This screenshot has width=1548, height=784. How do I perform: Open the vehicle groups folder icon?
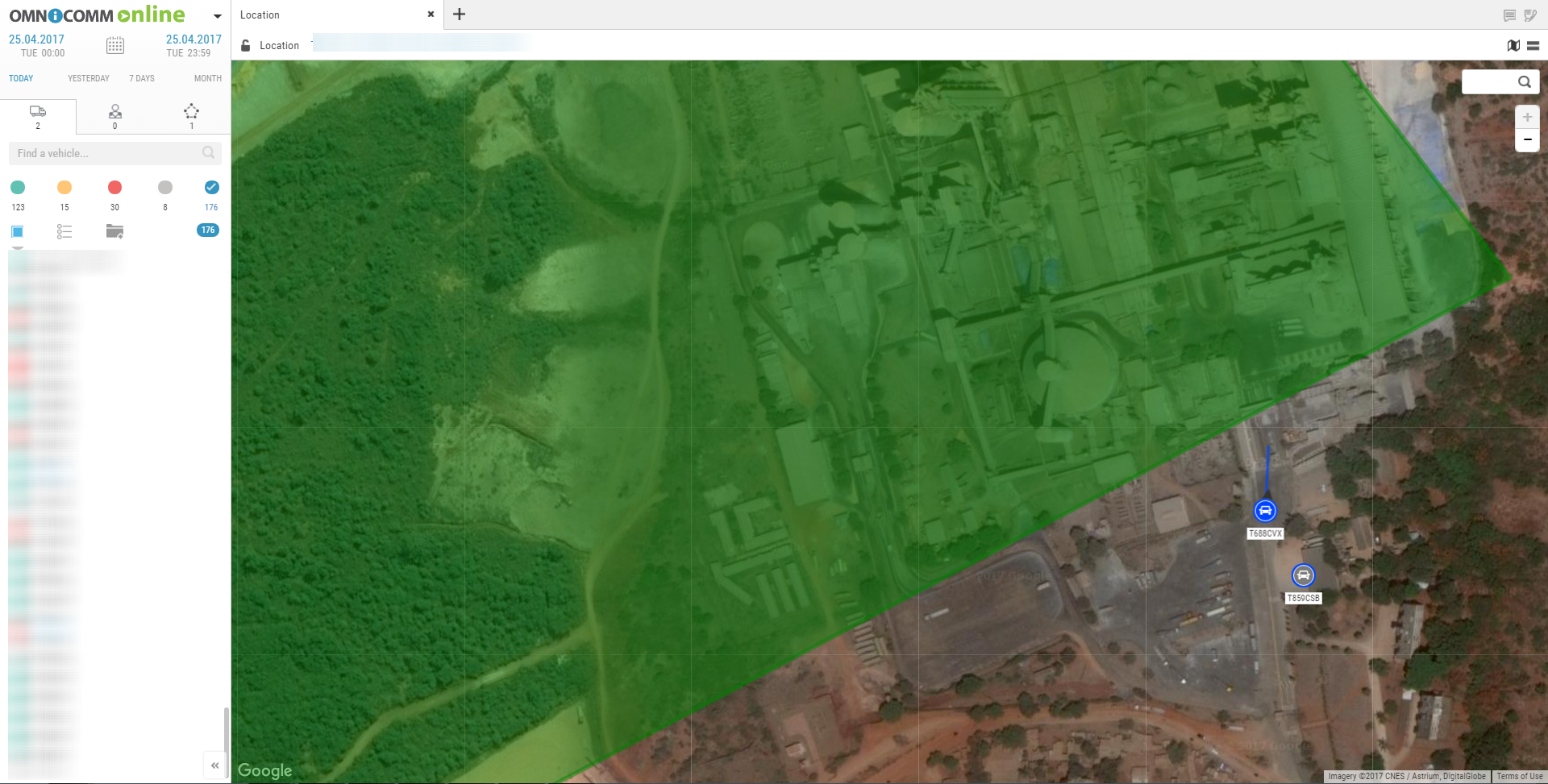pos(114,232)
